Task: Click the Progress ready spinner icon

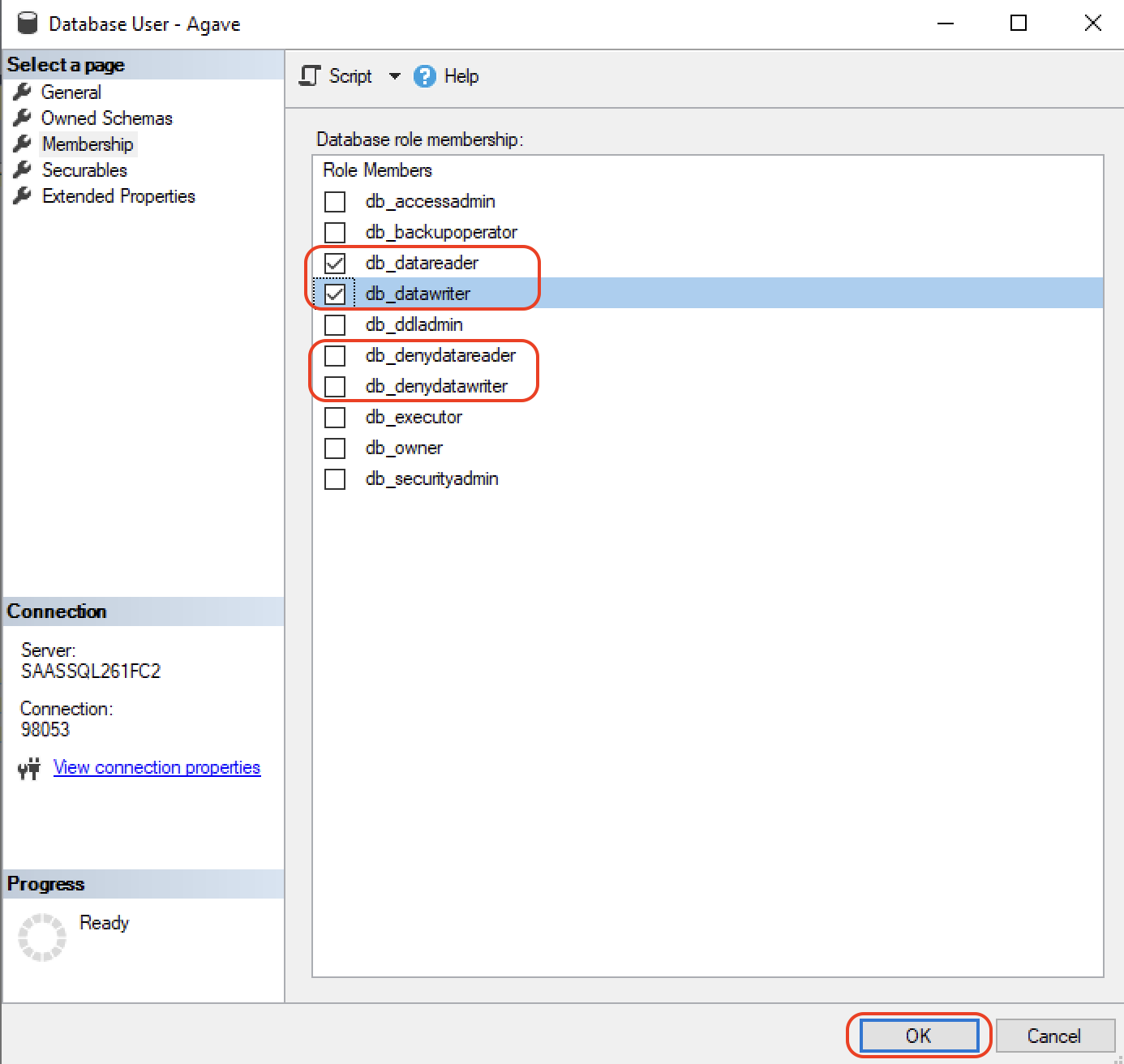Action: [42, 937]
